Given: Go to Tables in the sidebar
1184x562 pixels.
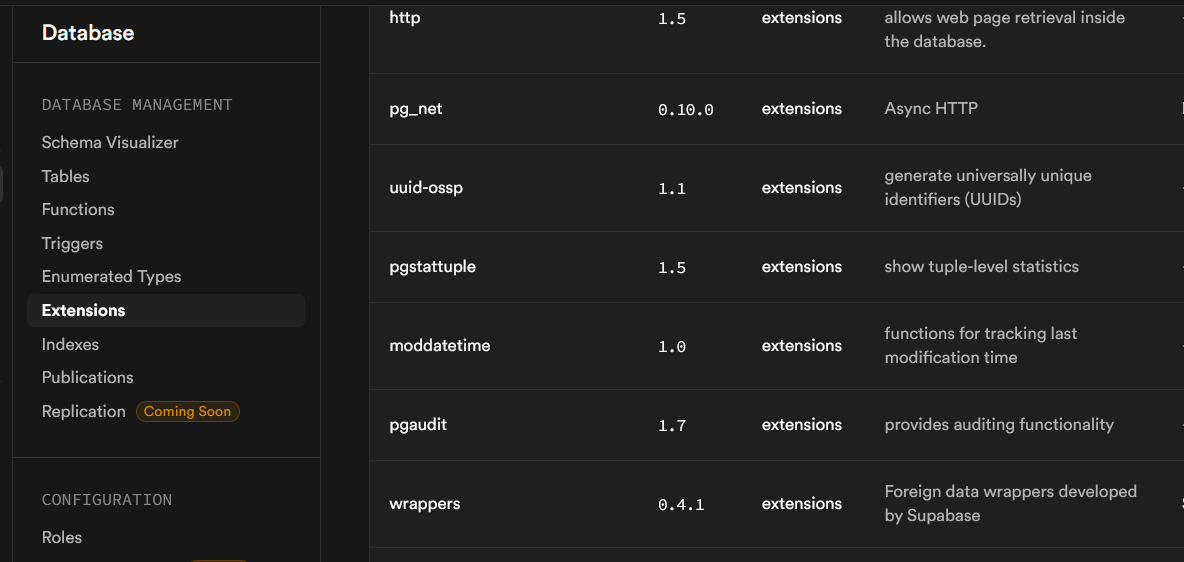Looking at the screenshot, I should pyautogui.click(x=66, y=176).
